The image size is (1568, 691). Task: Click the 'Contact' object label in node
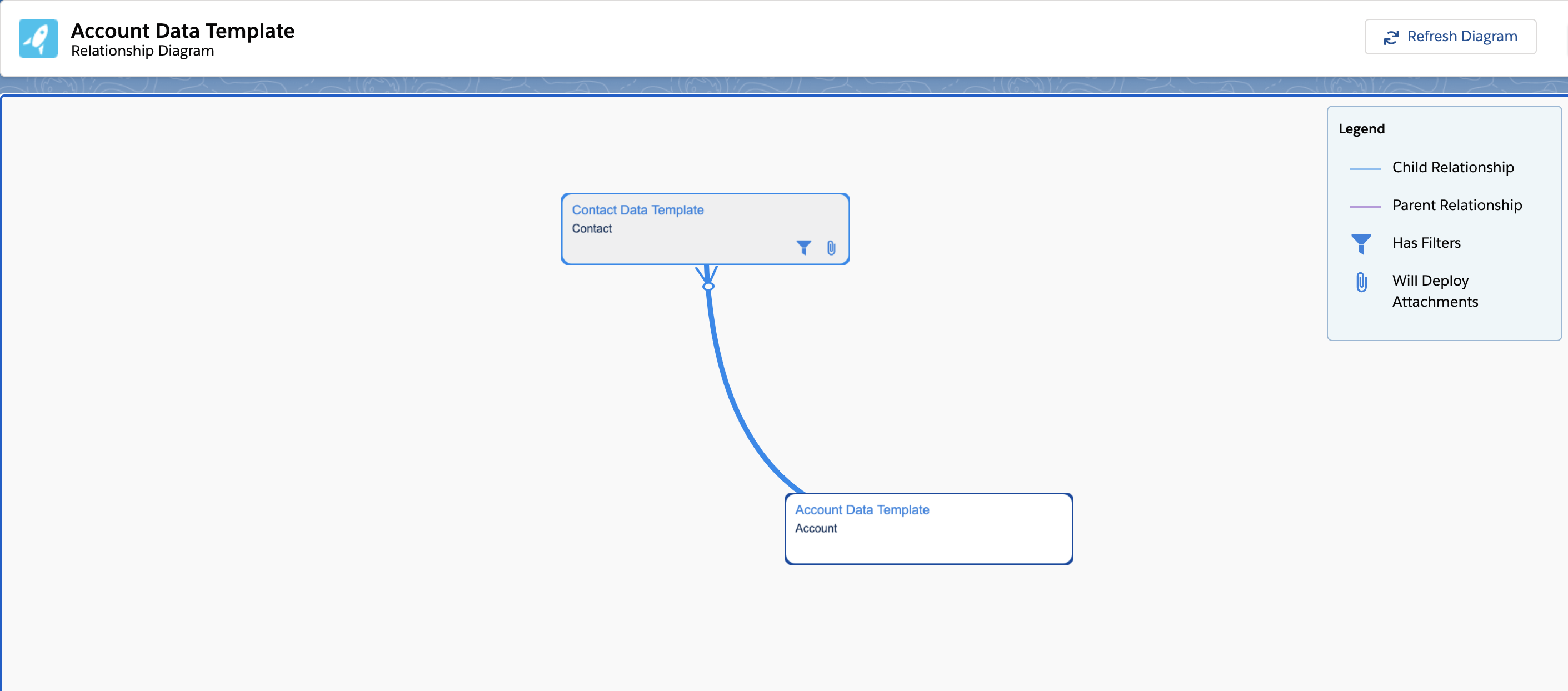pos(592,229)
